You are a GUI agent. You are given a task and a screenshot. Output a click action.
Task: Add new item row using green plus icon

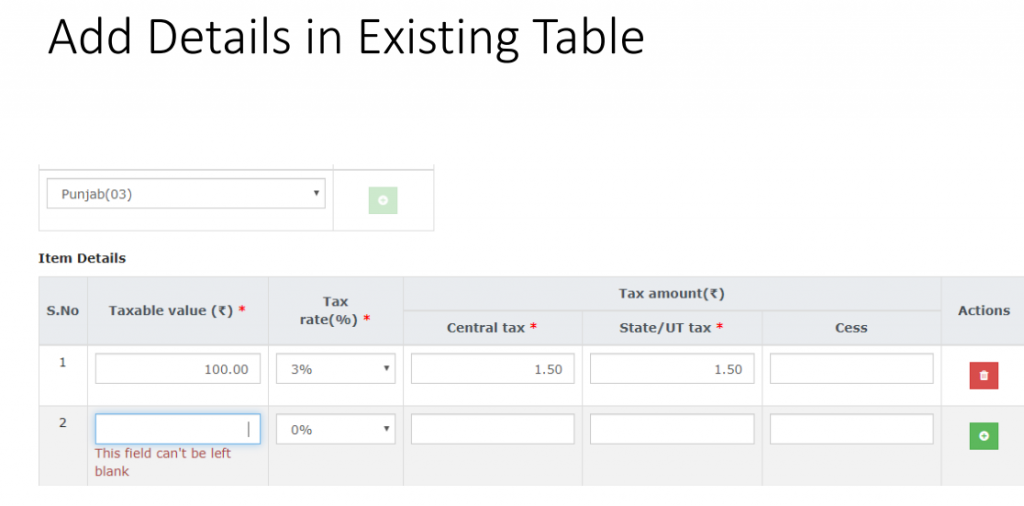click(x=984, y=435)
